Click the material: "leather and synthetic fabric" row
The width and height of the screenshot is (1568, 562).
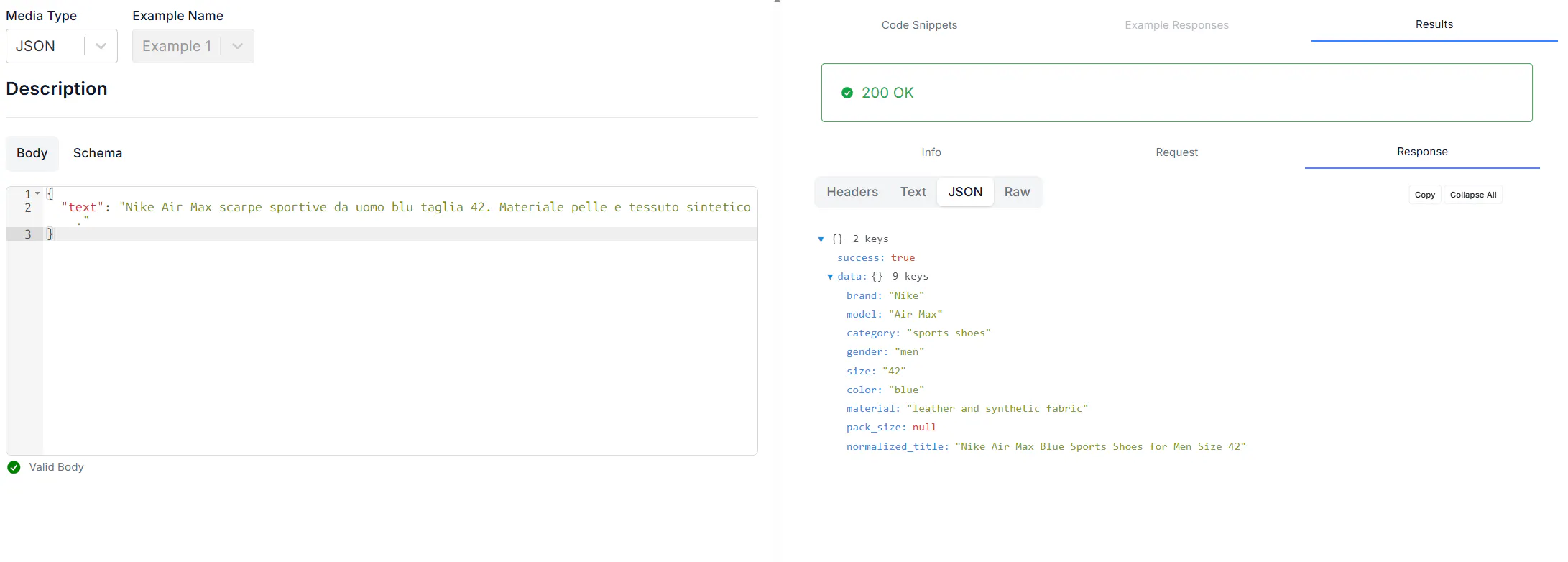967,409
